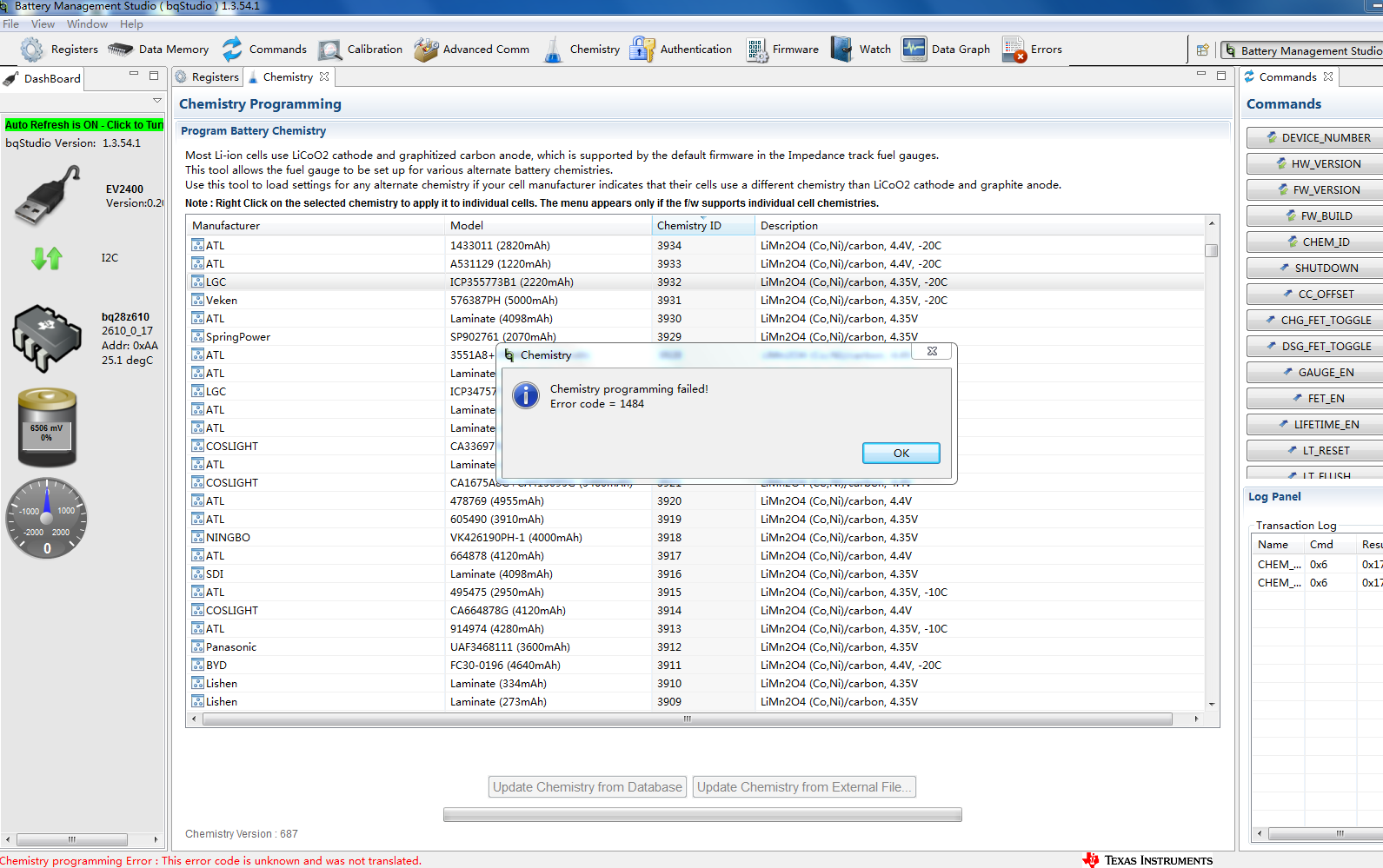Select the Chemistry editor tab
Screen dimensions: 1383x868
pyautogui.click(x=288, y=77)
